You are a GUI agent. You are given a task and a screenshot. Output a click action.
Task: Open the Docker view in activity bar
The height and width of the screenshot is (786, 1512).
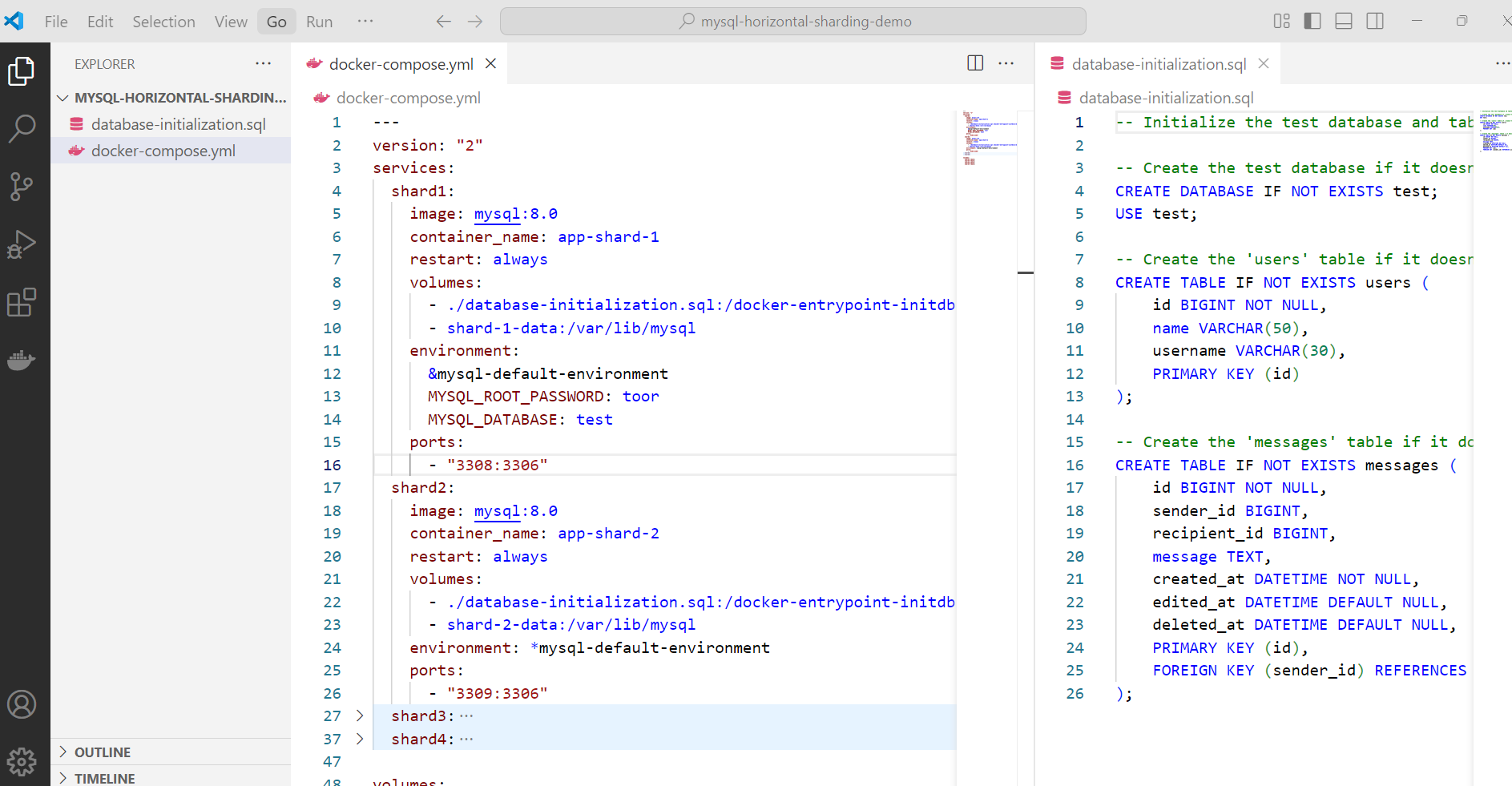click(22, 361)
